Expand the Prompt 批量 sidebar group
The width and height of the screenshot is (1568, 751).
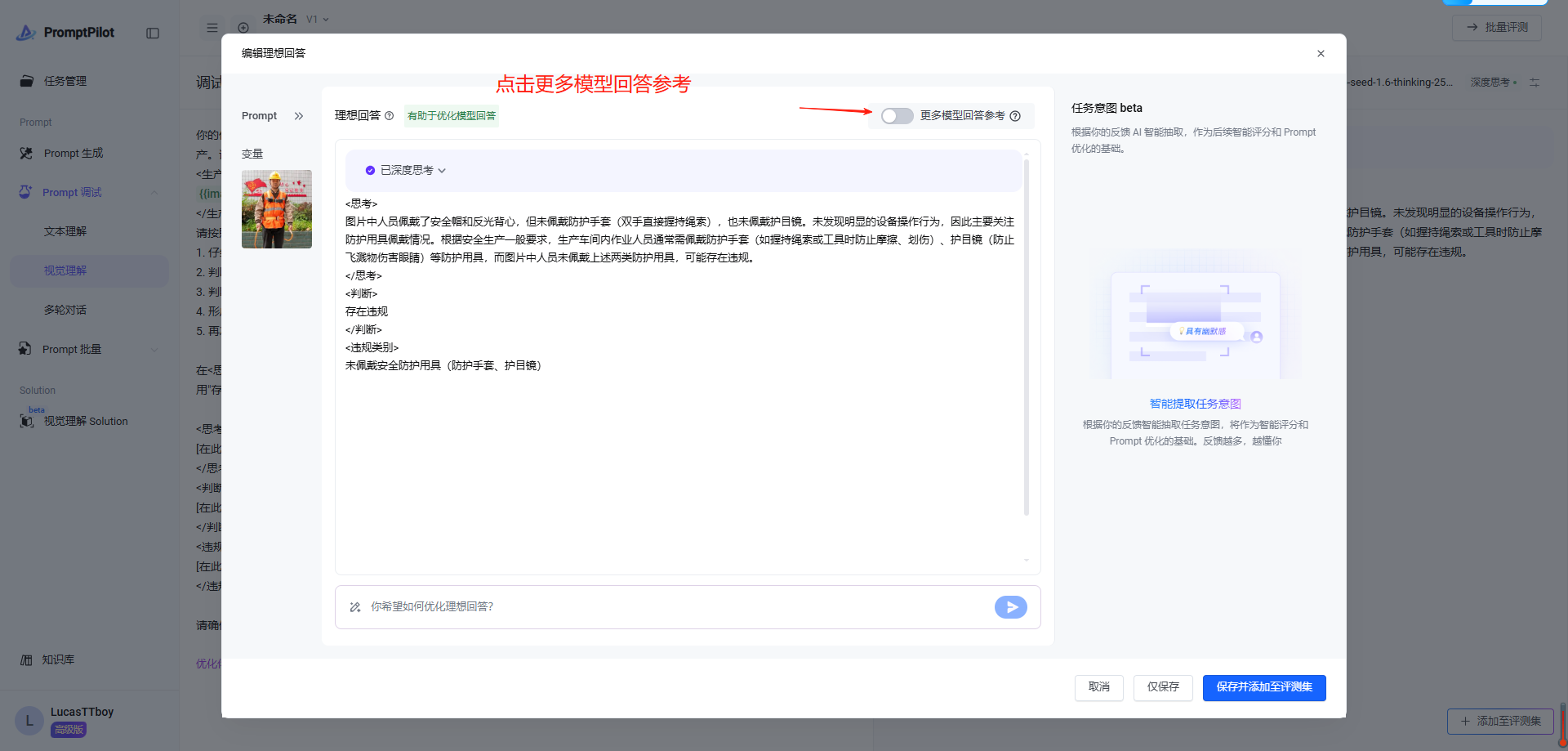[x=154, y=350]
